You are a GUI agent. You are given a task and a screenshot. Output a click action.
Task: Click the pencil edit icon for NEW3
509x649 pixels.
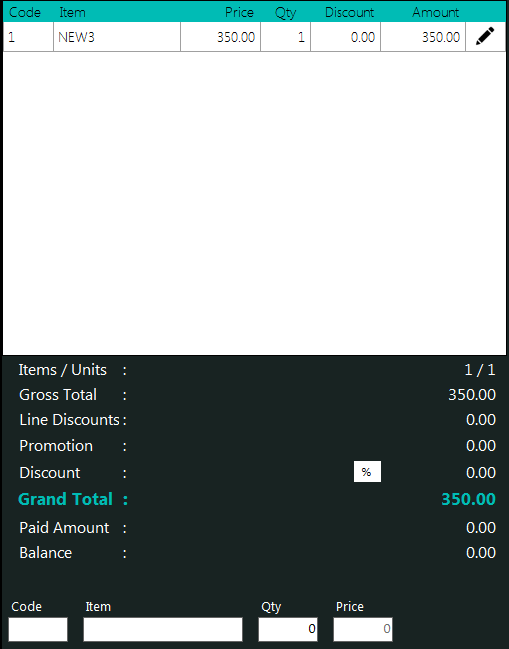[485, 36]
